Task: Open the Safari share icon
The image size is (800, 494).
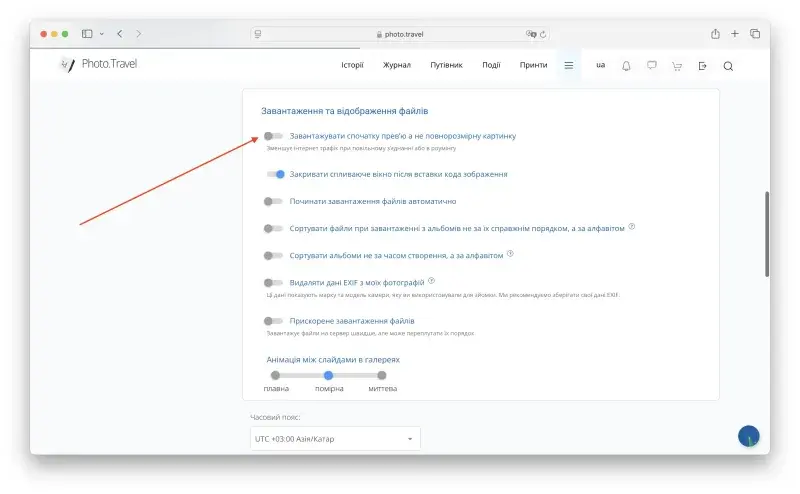Action: point(715,34)
